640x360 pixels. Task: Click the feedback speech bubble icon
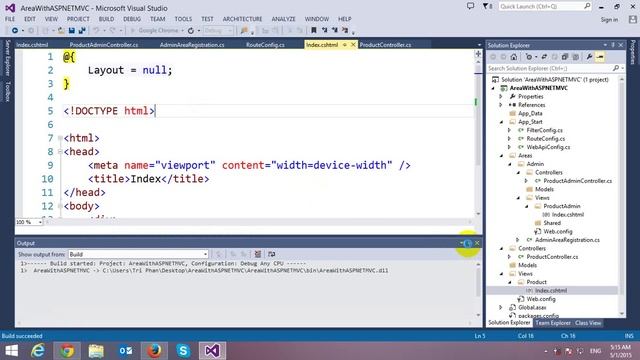pos(470,6)
